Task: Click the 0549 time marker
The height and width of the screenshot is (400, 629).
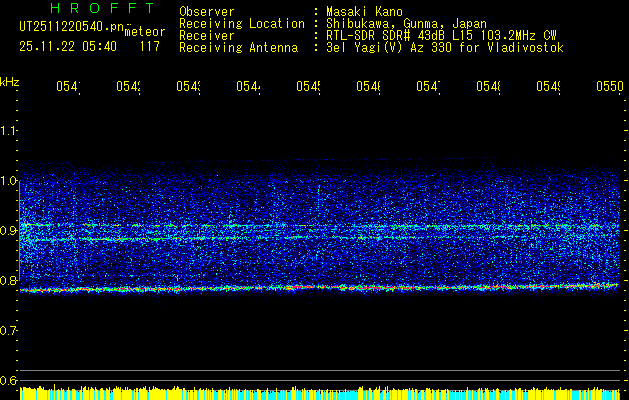Action: coord(548,86)
